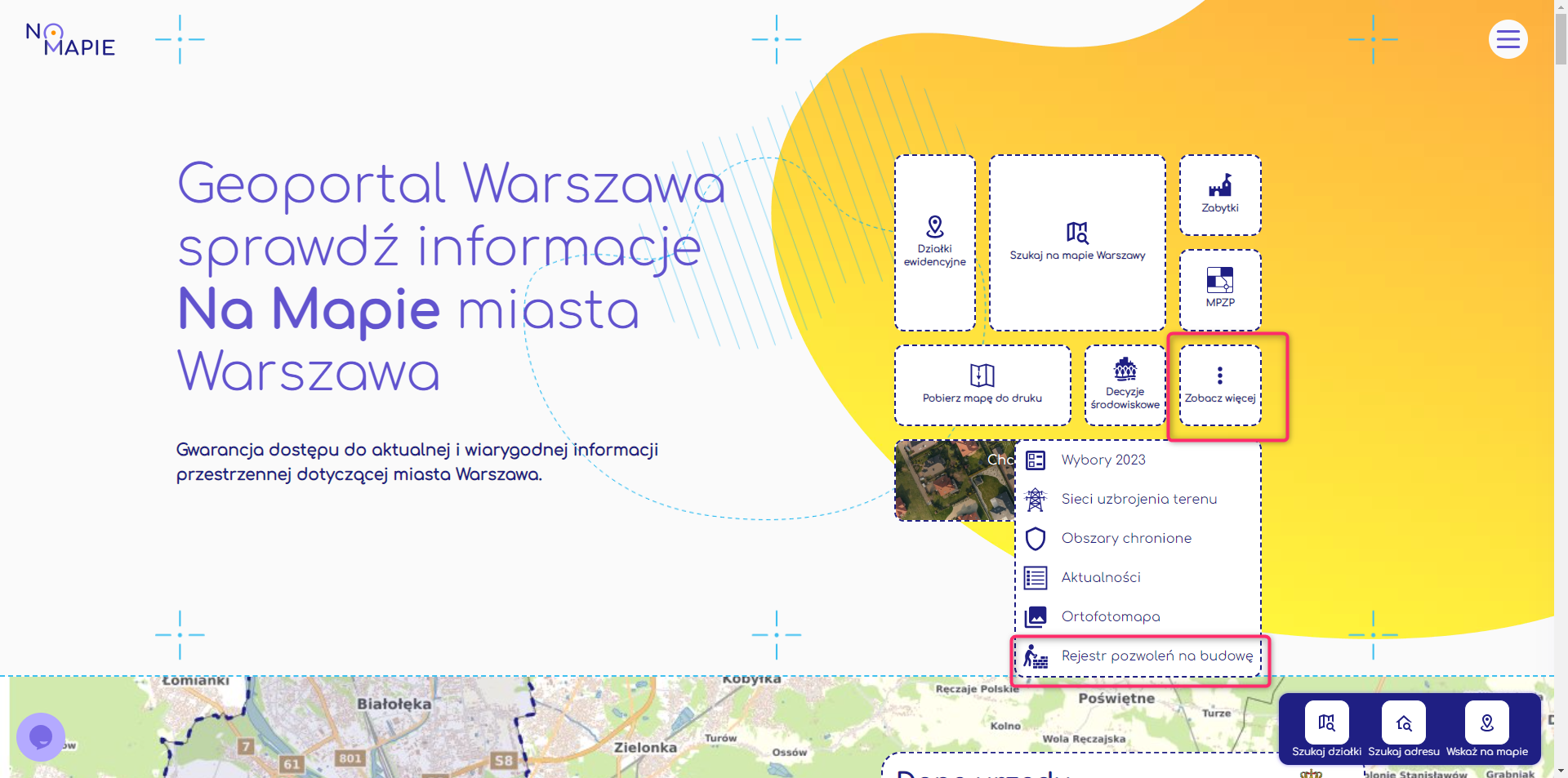Image resolution: width=1568 pixels, height=778 pixels.
Task: Open Decyzje środowiskowe
Action: [1125, 384]
